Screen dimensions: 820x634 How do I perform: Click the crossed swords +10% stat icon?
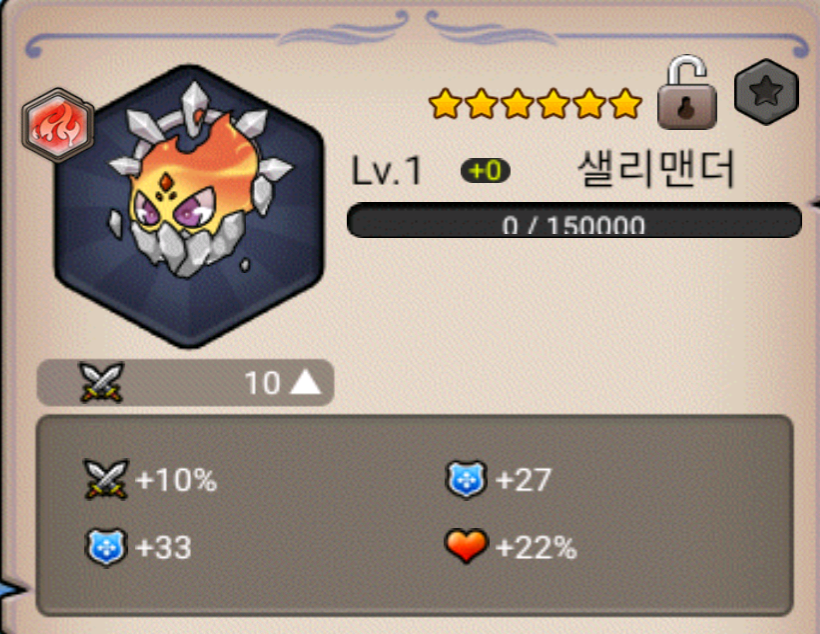click(106, 479)
